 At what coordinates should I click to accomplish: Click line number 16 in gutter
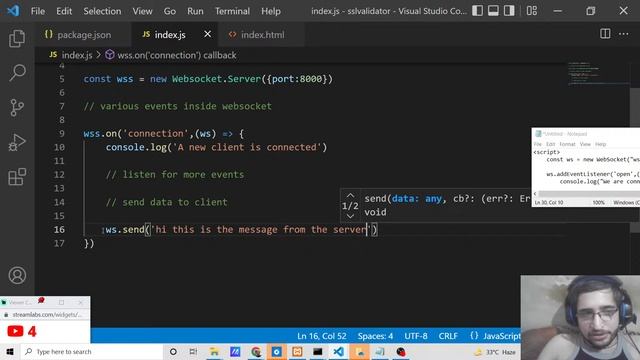pyautogui.click(x=59, y=229)
